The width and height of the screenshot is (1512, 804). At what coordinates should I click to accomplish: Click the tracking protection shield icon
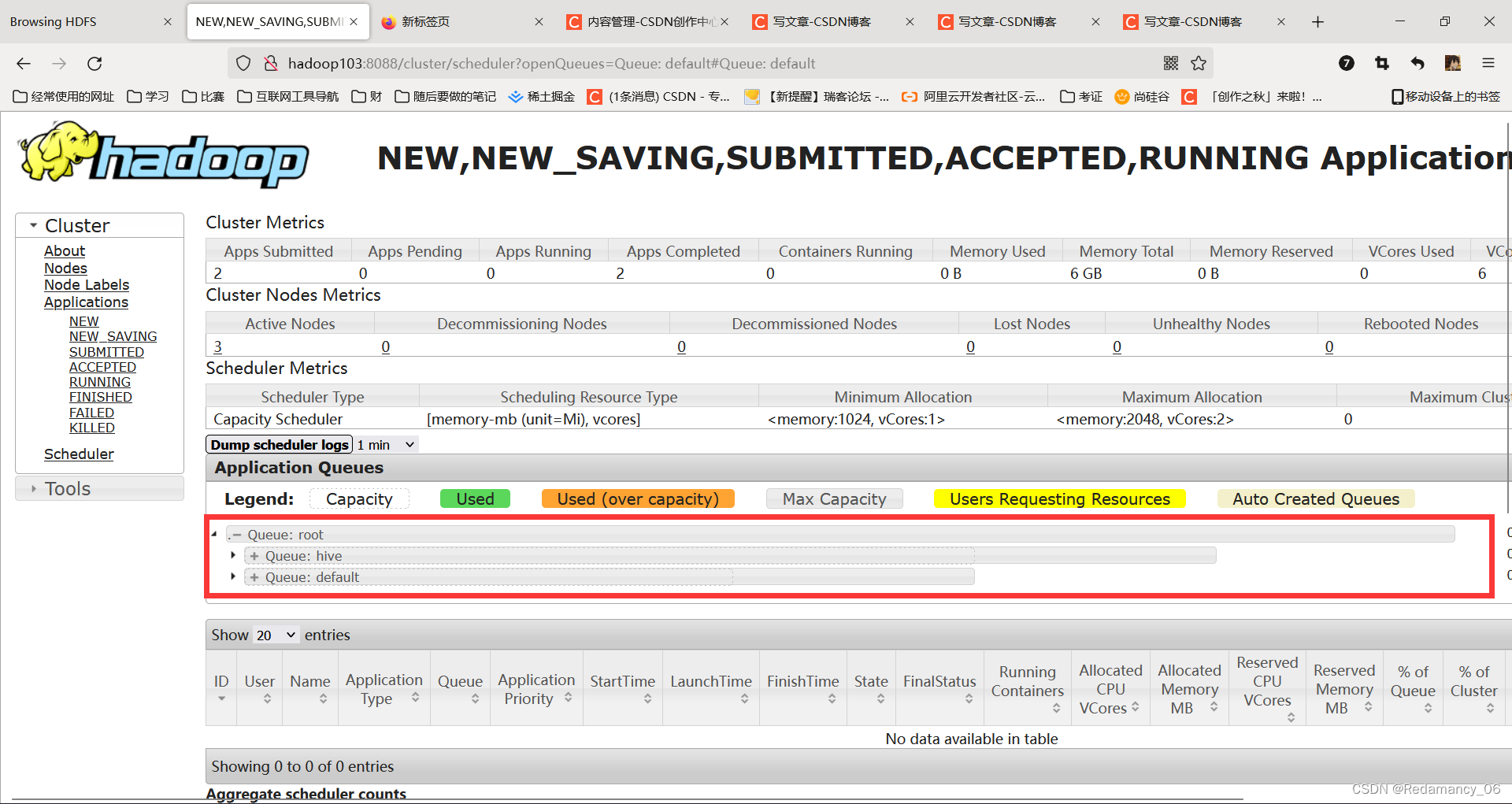(x=243, y=63)
